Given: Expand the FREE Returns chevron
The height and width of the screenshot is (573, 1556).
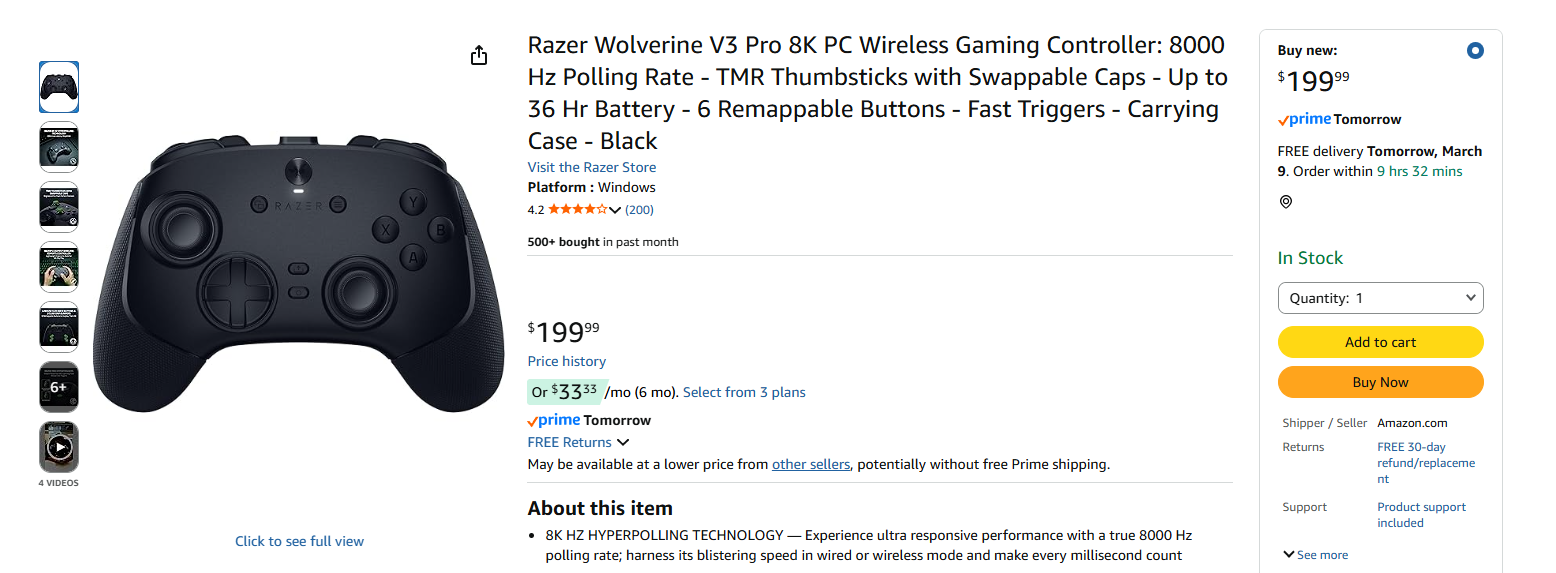Looking at the screenshot, I should pyautogui.click(x=623, y=442).
